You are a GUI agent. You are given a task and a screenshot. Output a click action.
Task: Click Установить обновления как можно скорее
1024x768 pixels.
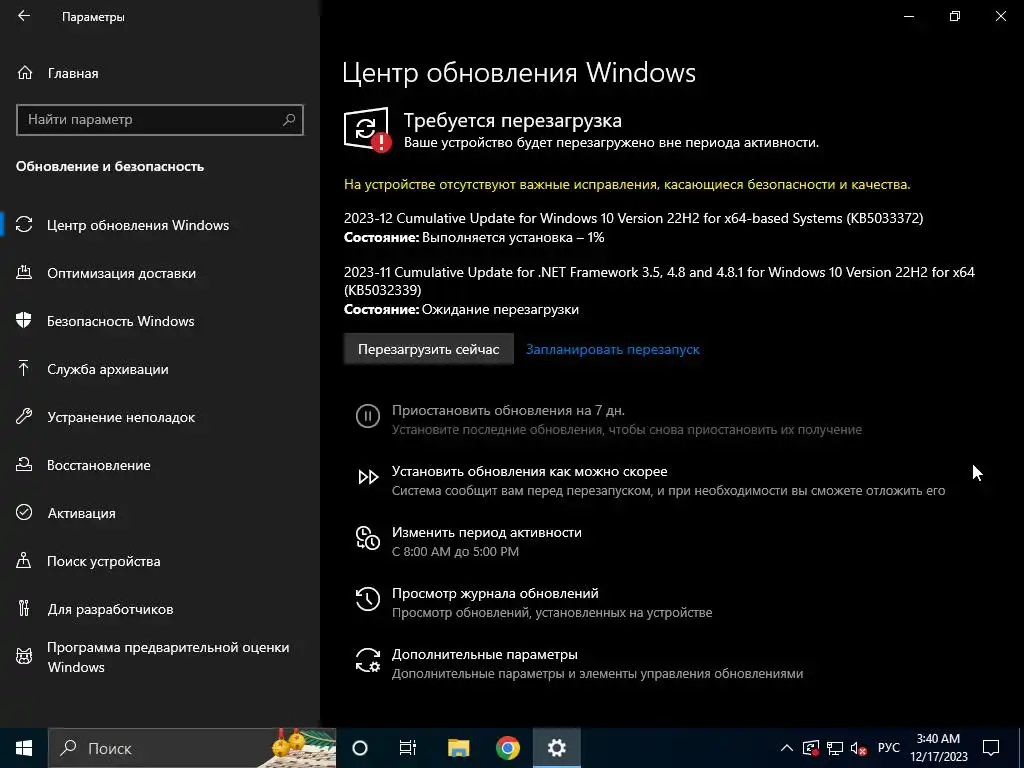(530, 471)
